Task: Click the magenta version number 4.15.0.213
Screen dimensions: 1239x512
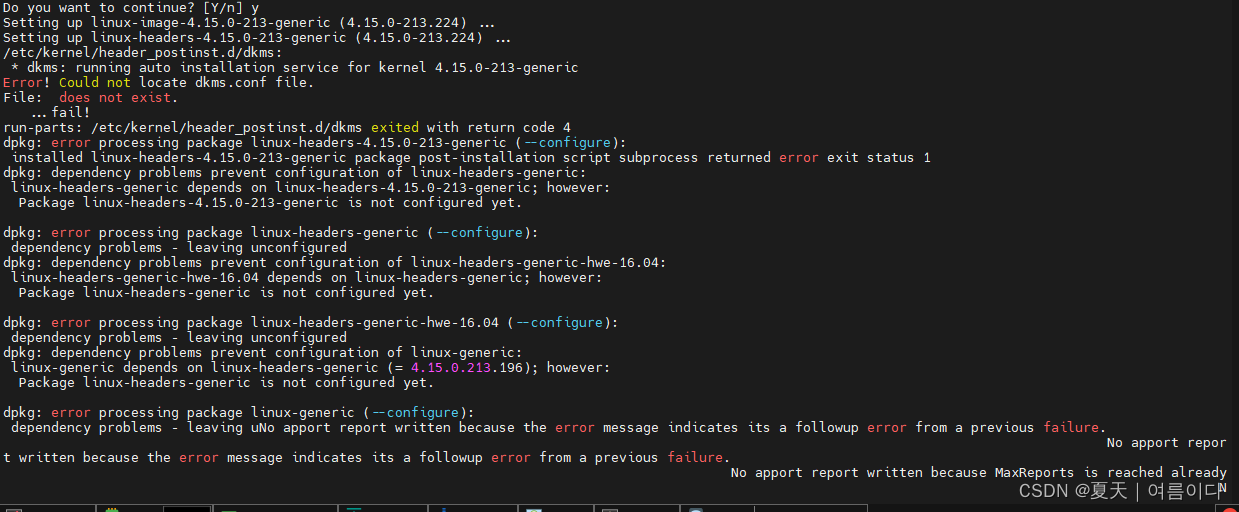Action: tap(450, 367)
